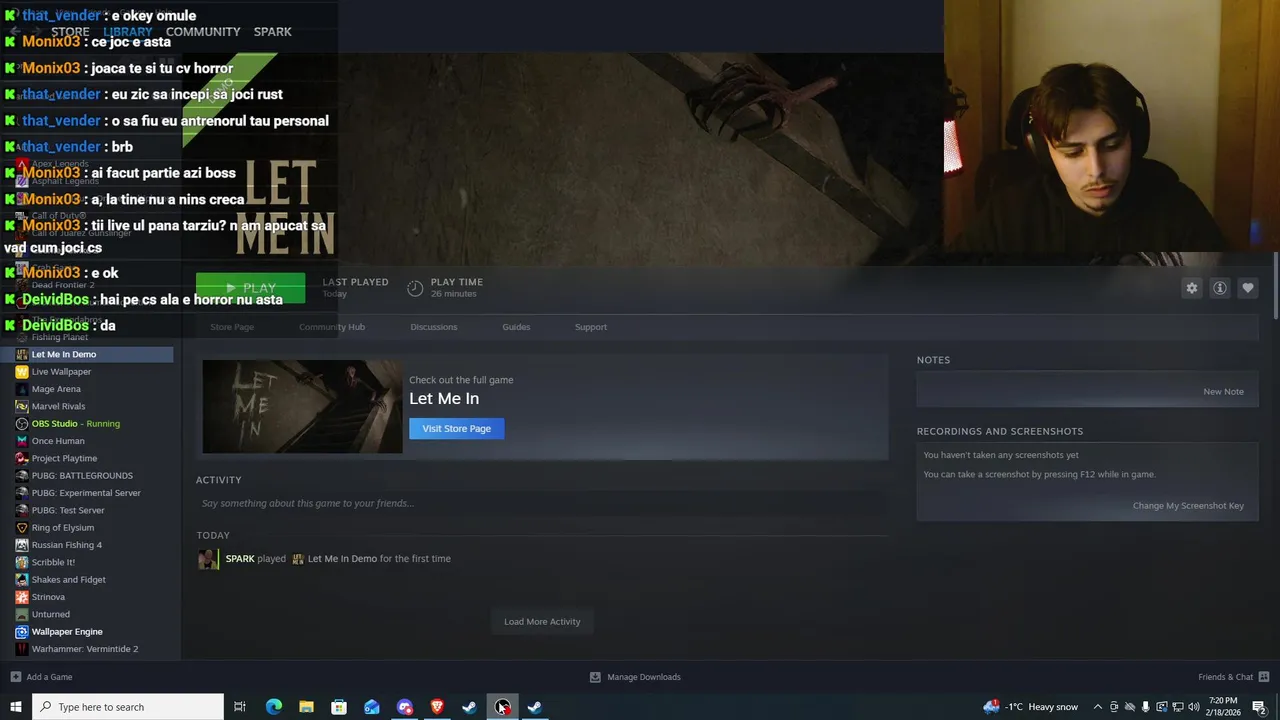Go to the LIBRARY top menu
The width and height of the screenshot is (1280, 720).
[128, 32]
